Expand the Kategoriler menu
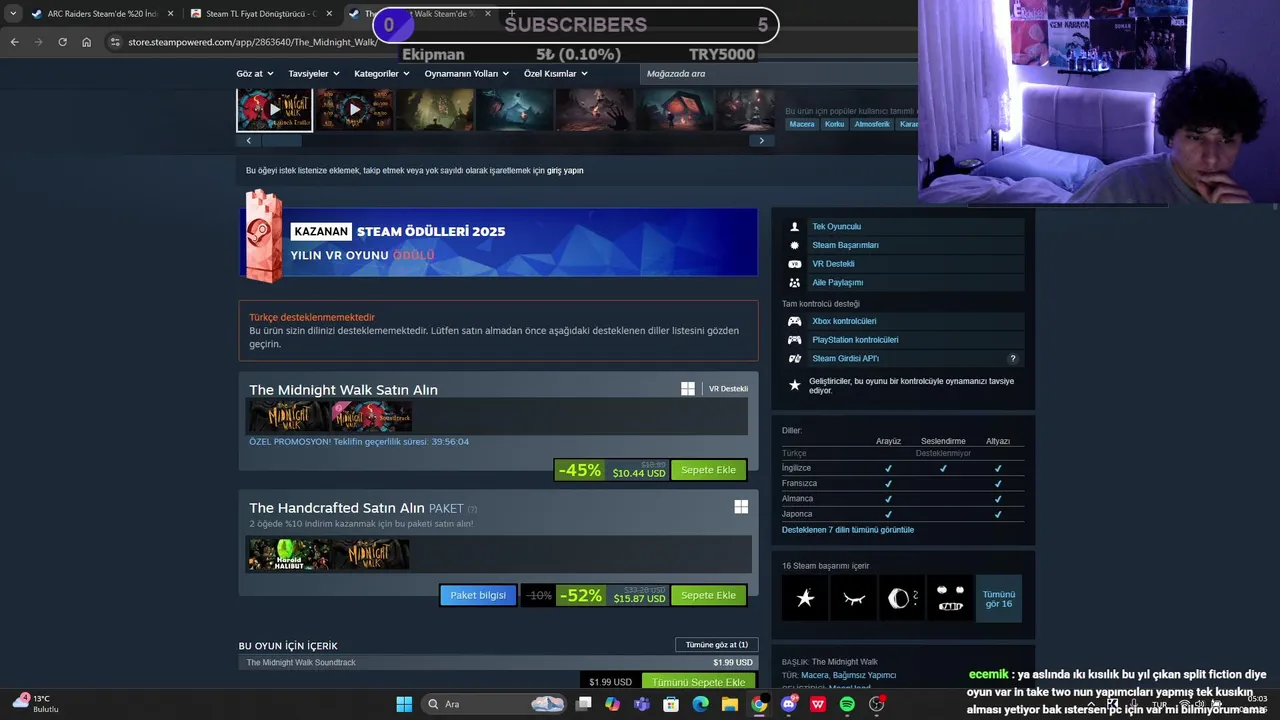 coord(382,73)
